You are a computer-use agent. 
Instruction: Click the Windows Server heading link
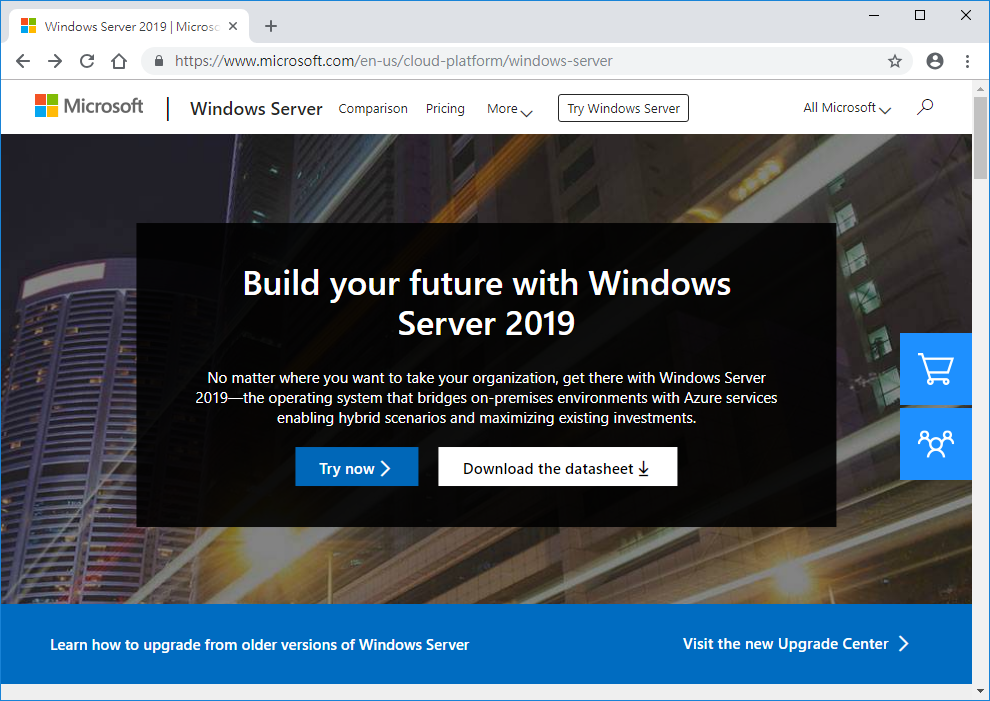click(x=256, y=109)
